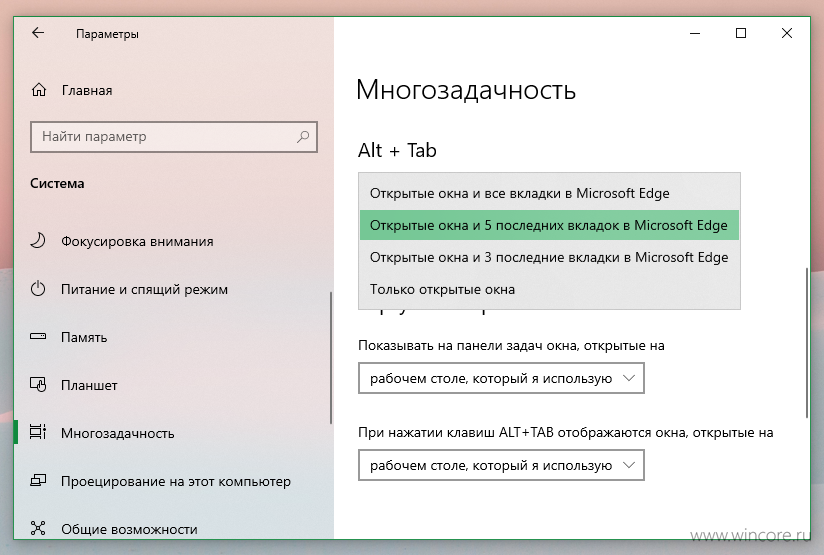Click the Питание и спящий режим power icon
The height and width of the screenshot is (555, 824).
click(38, 289)
